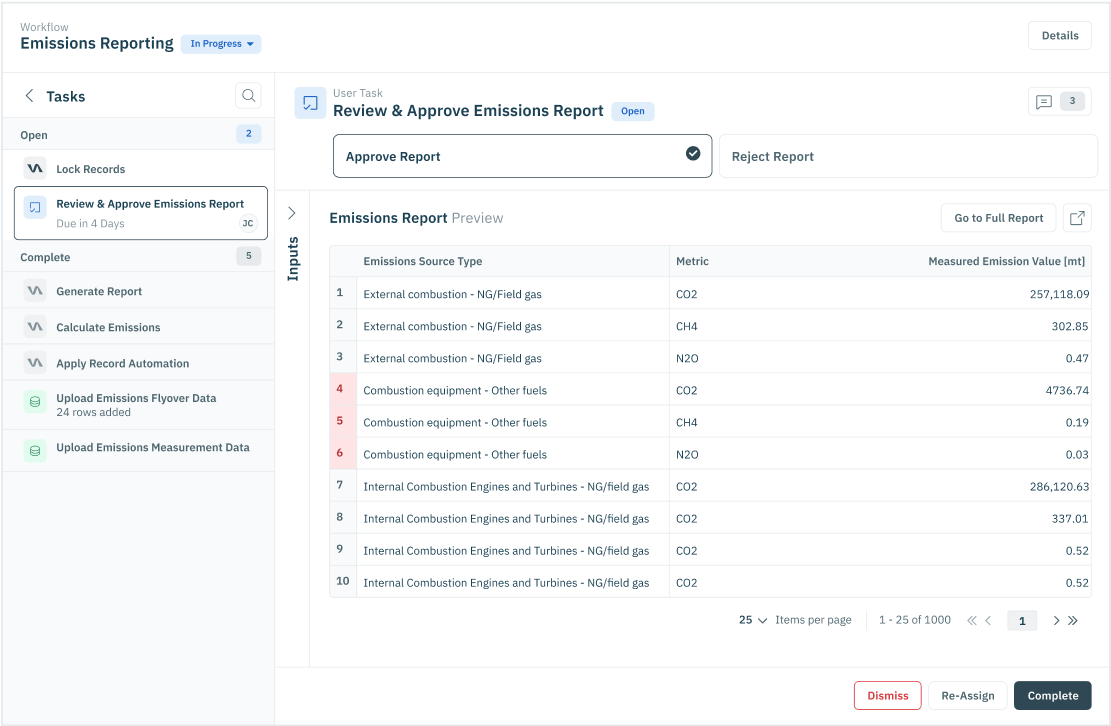Change the 25 items per page dropdown
The width and height of the screenshot is (1111, 726).
tap(752, 620)
